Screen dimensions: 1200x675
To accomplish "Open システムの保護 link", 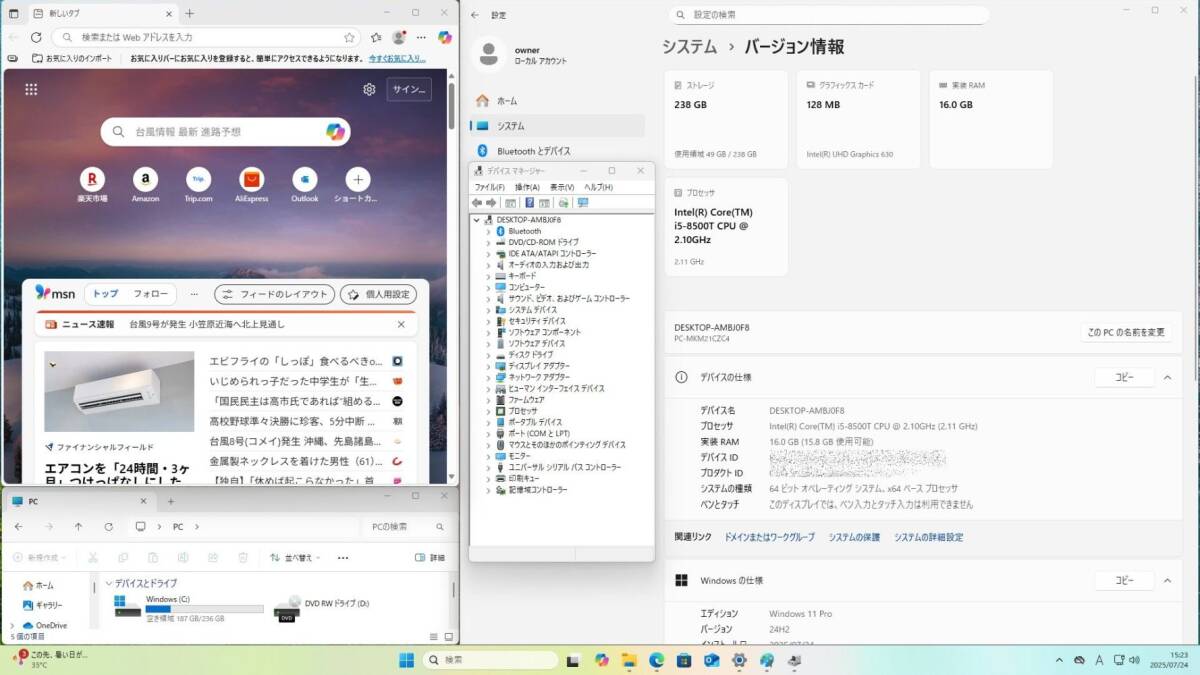I will (854, 537).
